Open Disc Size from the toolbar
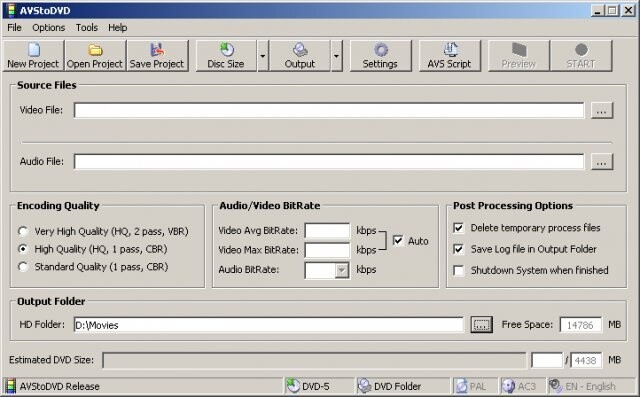 pyautogui.click(x=226, y=55)
